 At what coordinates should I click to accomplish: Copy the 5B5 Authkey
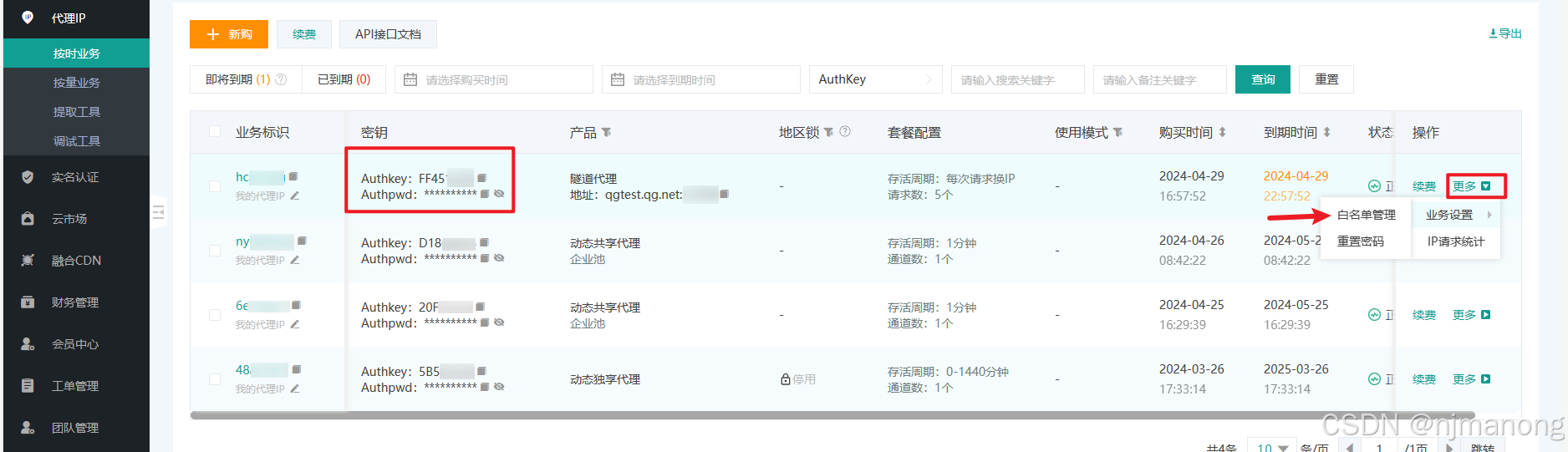pyautogui.click(x=481, y=371)
